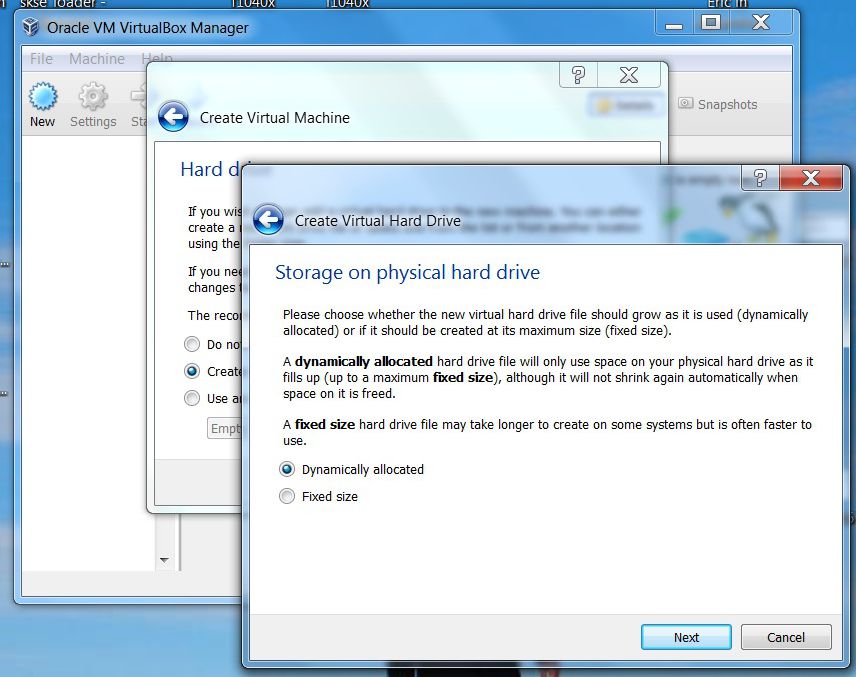Image resolution: width=856 pixels, height=677 pixels.
Task: Close the Create Virtual Hard Drive dialog
Action: 811,178
